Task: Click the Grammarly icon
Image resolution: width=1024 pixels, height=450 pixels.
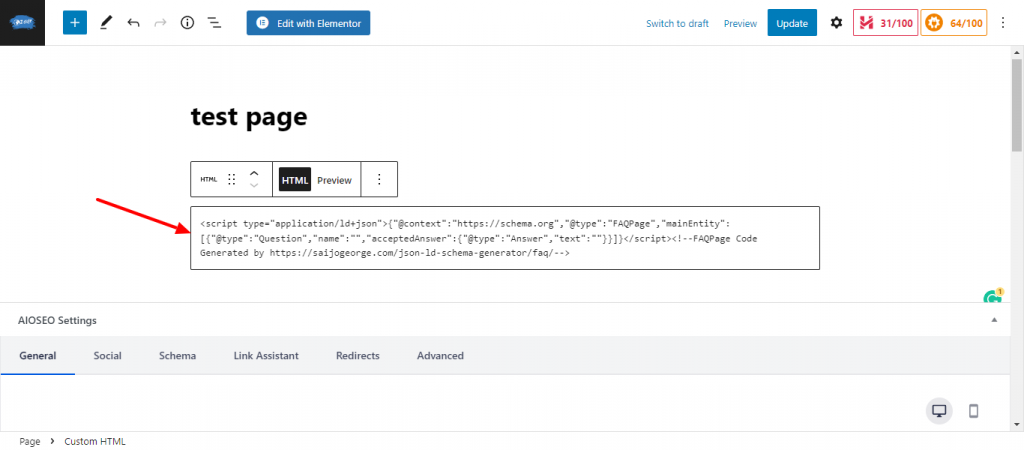Action: point(993,297)
